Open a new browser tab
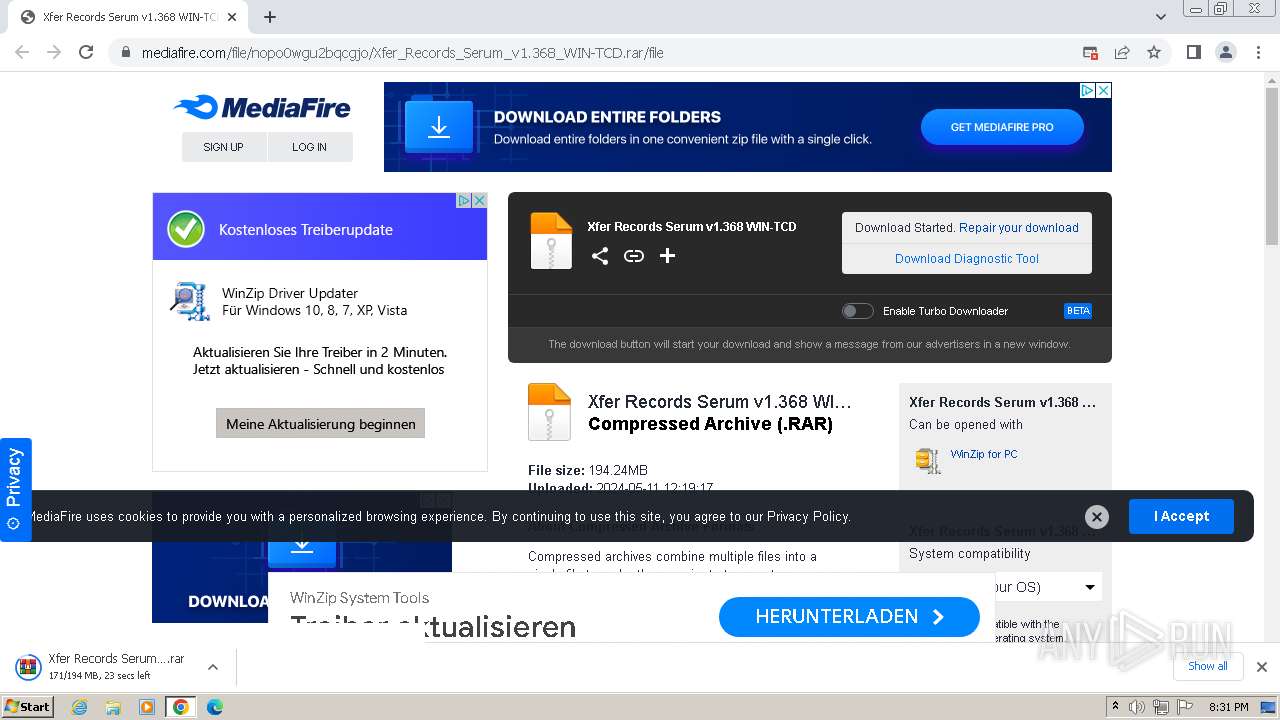Image resolution: width=1280 pixels, height=720 pixels. [x=270, y=17]
